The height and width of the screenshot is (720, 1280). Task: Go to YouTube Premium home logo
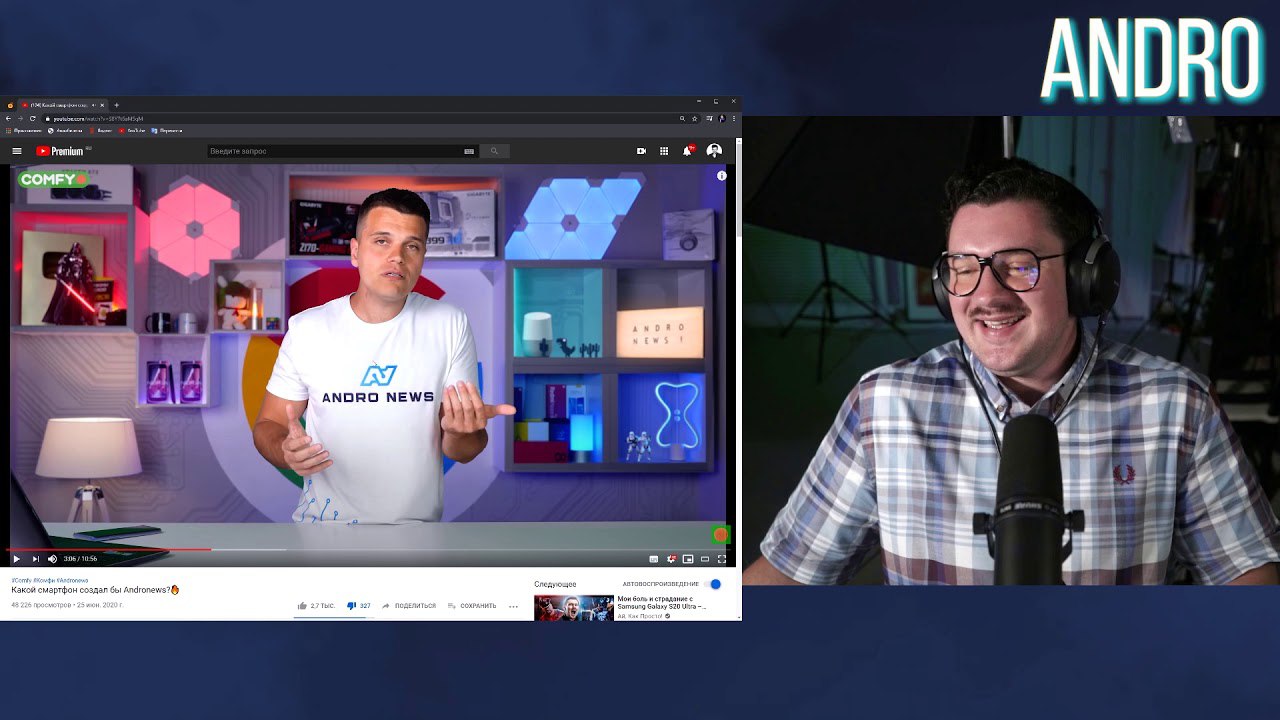(x=60, y=151)
